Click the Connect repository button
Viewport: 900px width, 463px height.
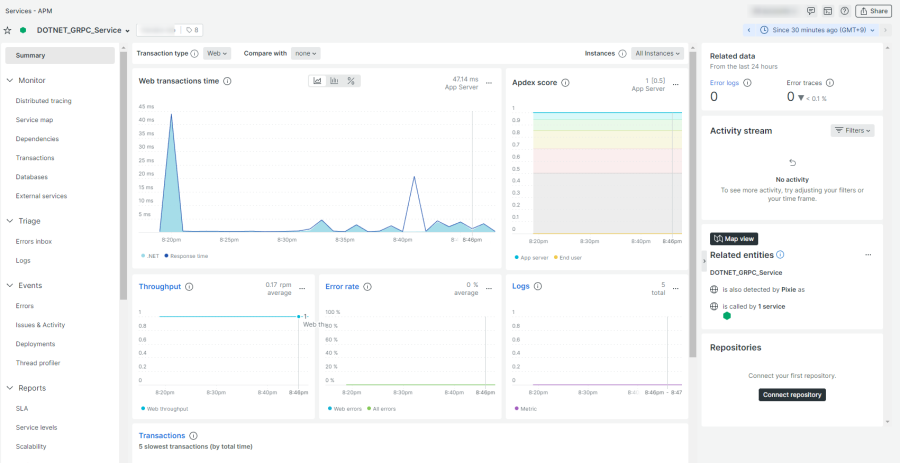pos(792,395)
